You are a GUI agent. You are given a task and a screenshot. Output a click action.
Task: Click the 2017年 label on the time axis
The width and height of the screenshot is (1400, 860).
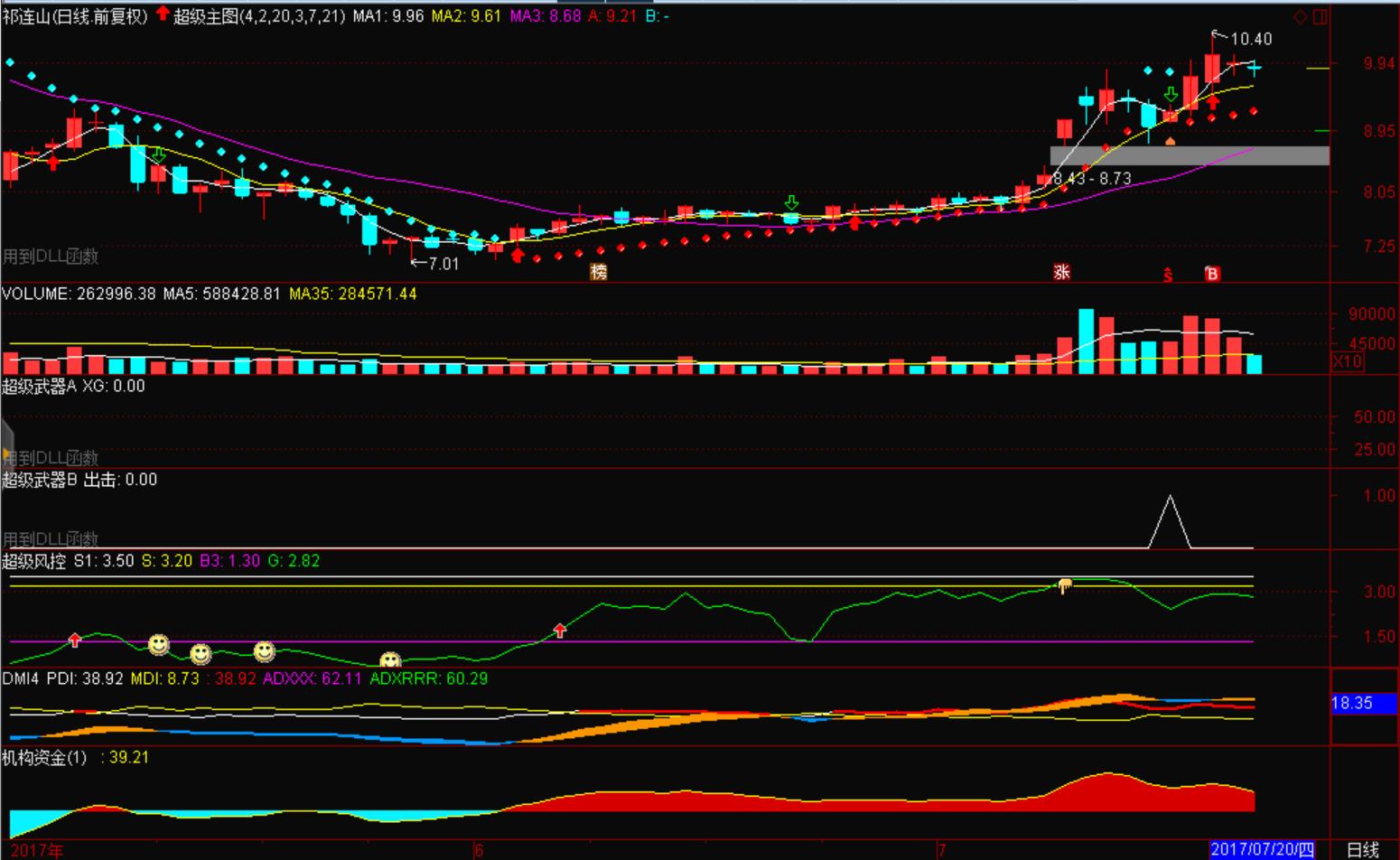click(37, 850)
